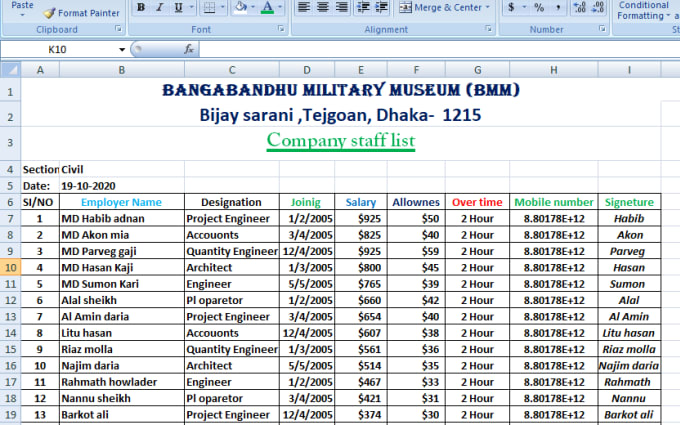The image size is (680, 425).
Task: Click Merge & Center button
Action: coord(440,7)
